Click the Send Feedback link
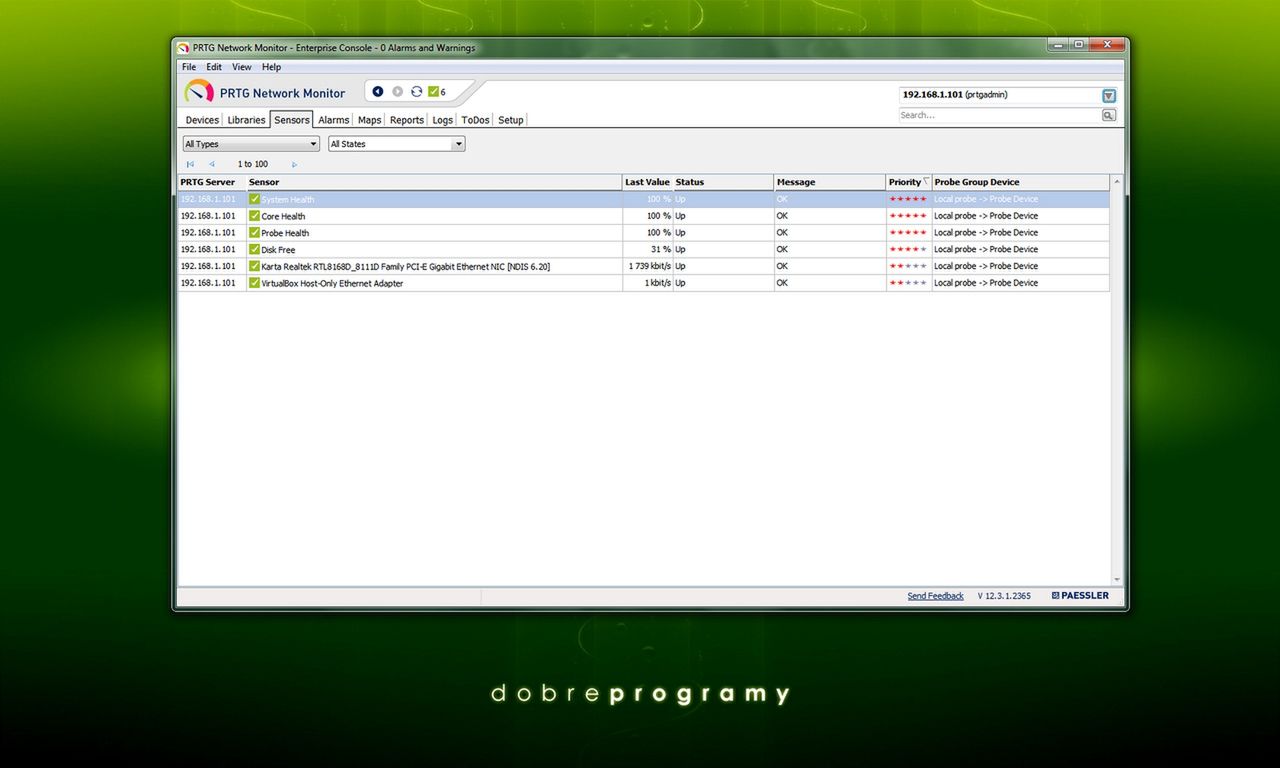 click(936, 596)
